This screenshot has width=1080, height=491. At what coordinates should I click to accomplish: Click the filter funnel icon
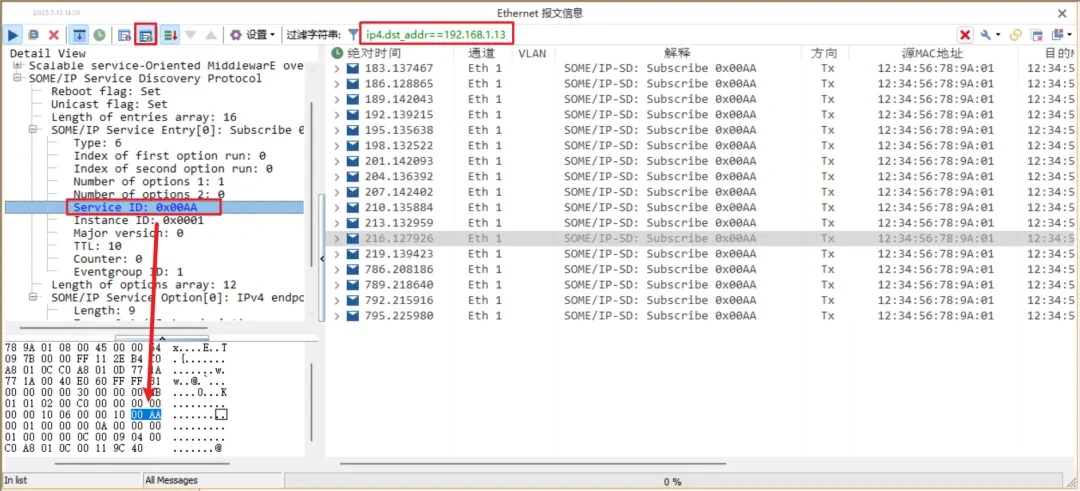click(353, 35)
